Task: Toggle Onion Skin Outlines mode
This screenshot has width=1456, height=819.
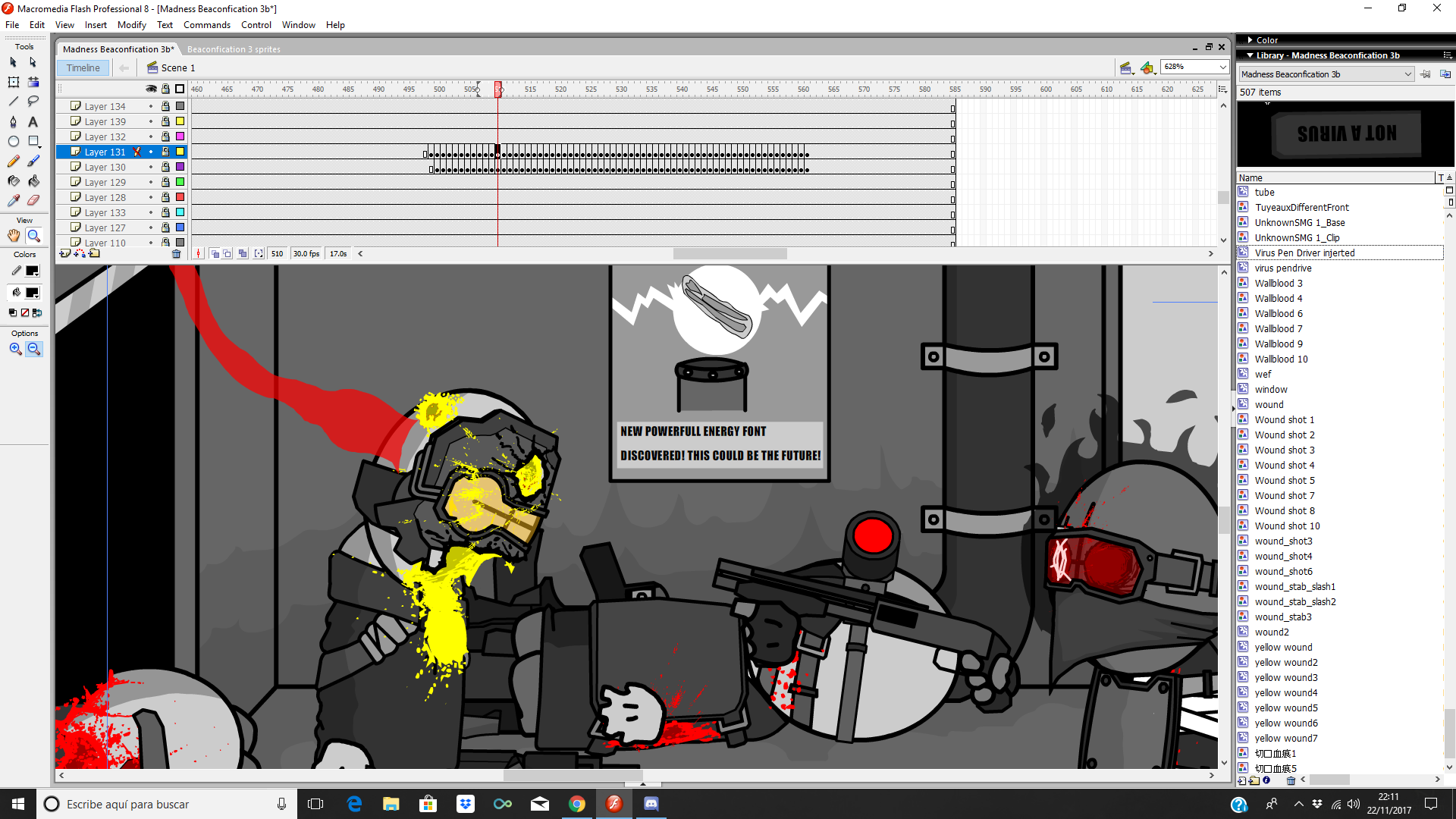Action: (x=227, y=254)
